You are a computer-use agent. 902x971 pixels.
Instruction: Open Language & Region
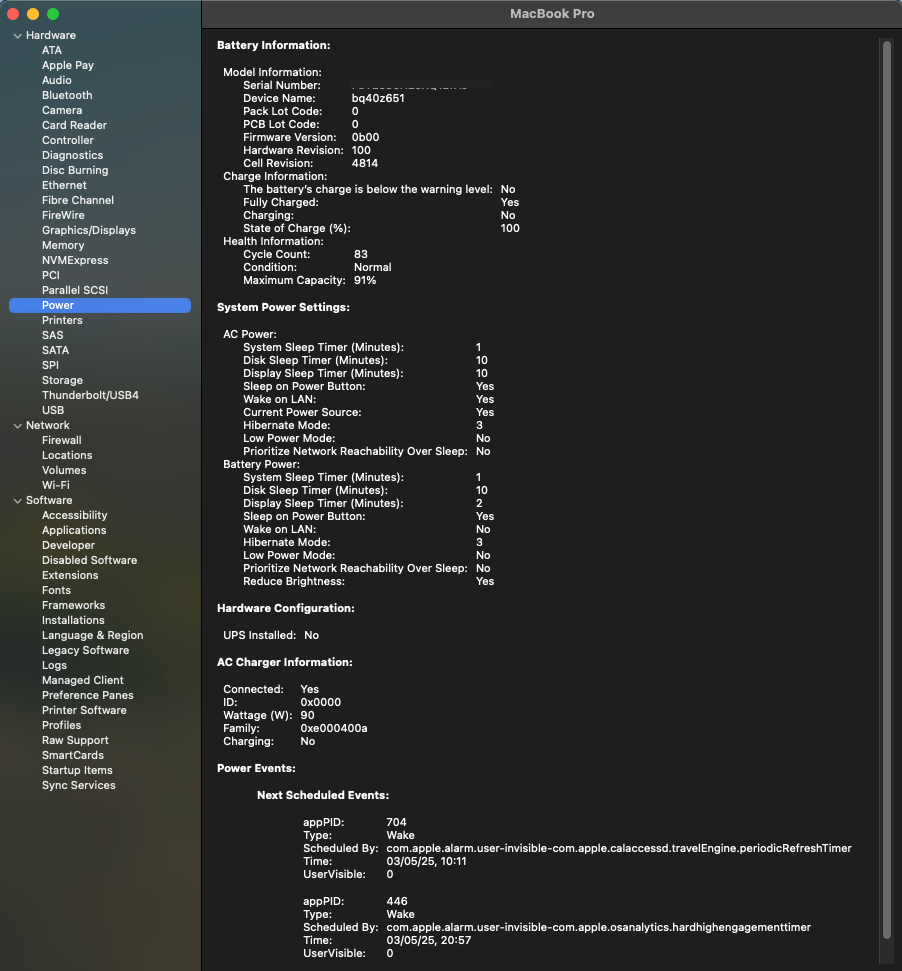pos(93,635)
